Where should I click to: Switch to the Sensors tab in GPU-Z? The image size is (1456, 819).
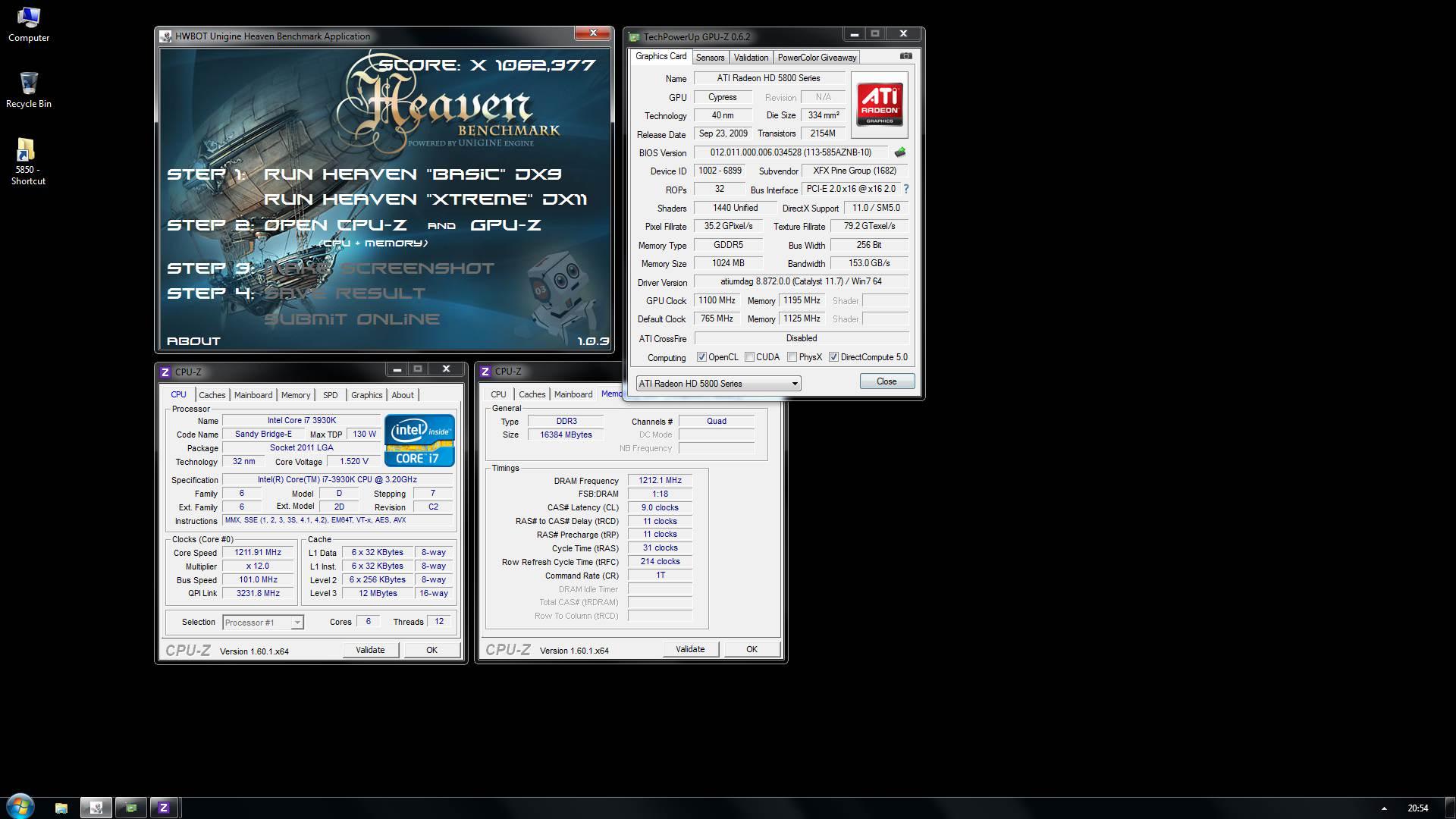tap(710, 58)
